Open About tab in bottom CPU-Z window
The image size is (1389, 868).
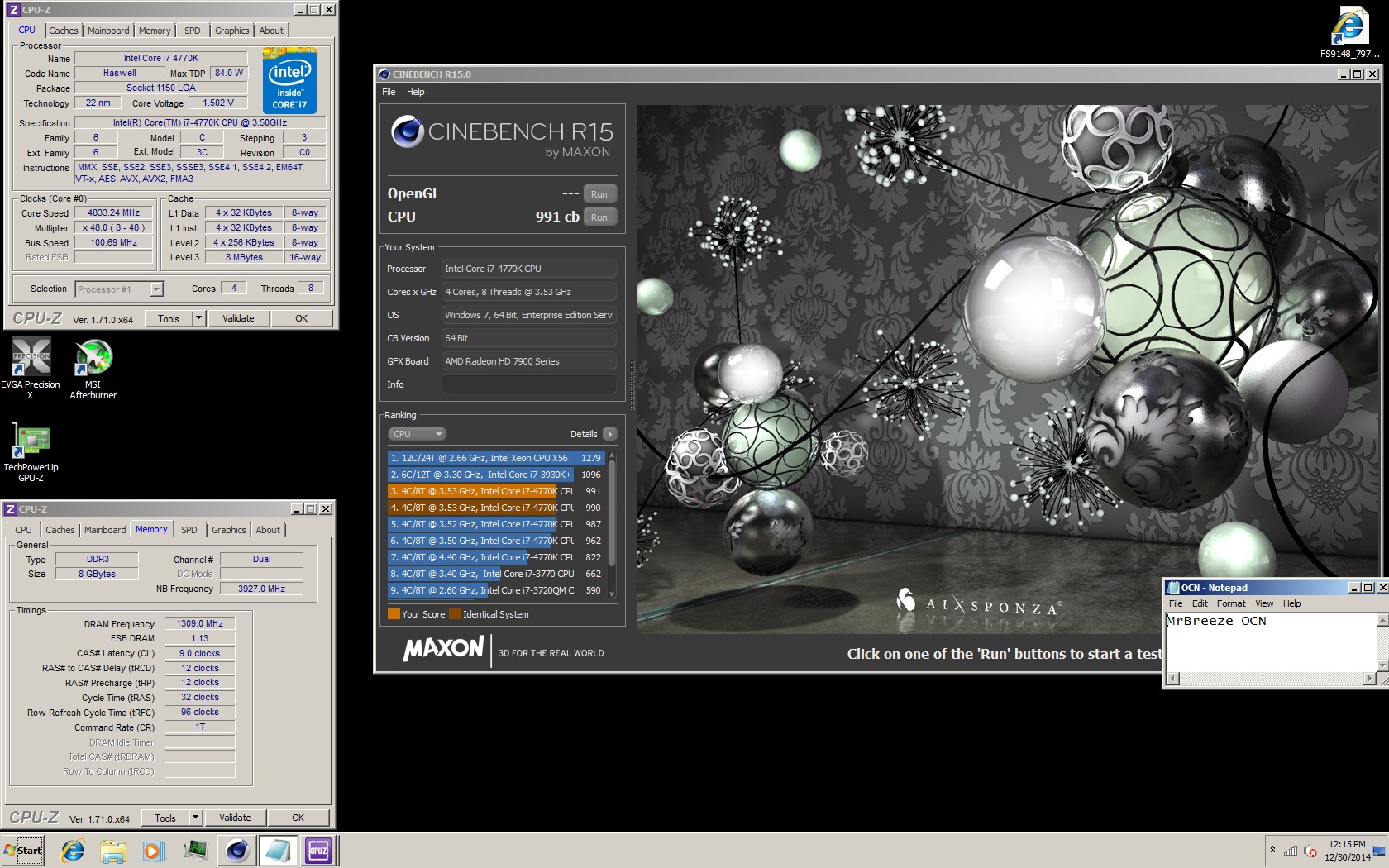pos(268,530)
